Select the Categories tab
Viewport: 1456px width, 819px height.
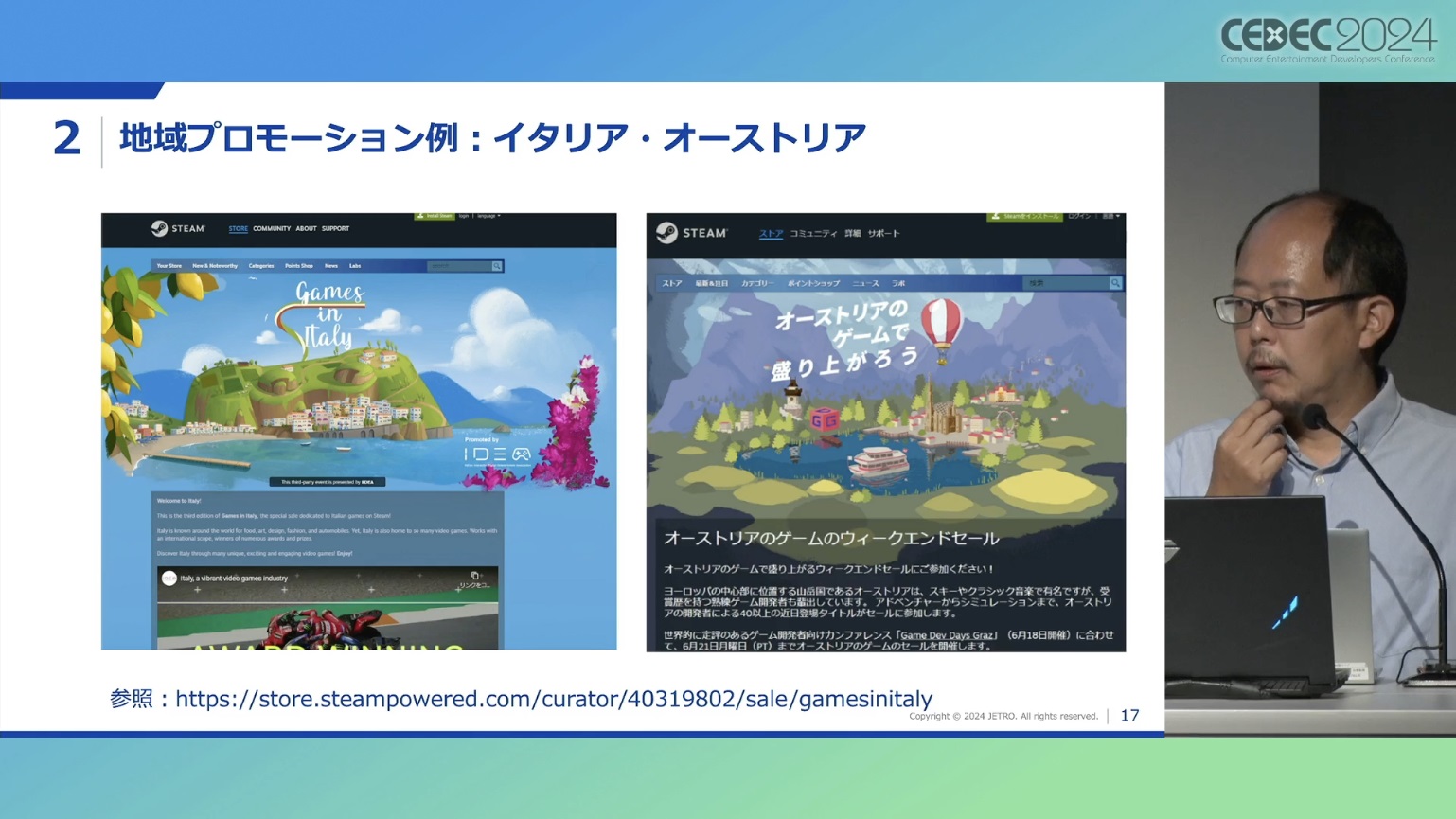(261, 266)
